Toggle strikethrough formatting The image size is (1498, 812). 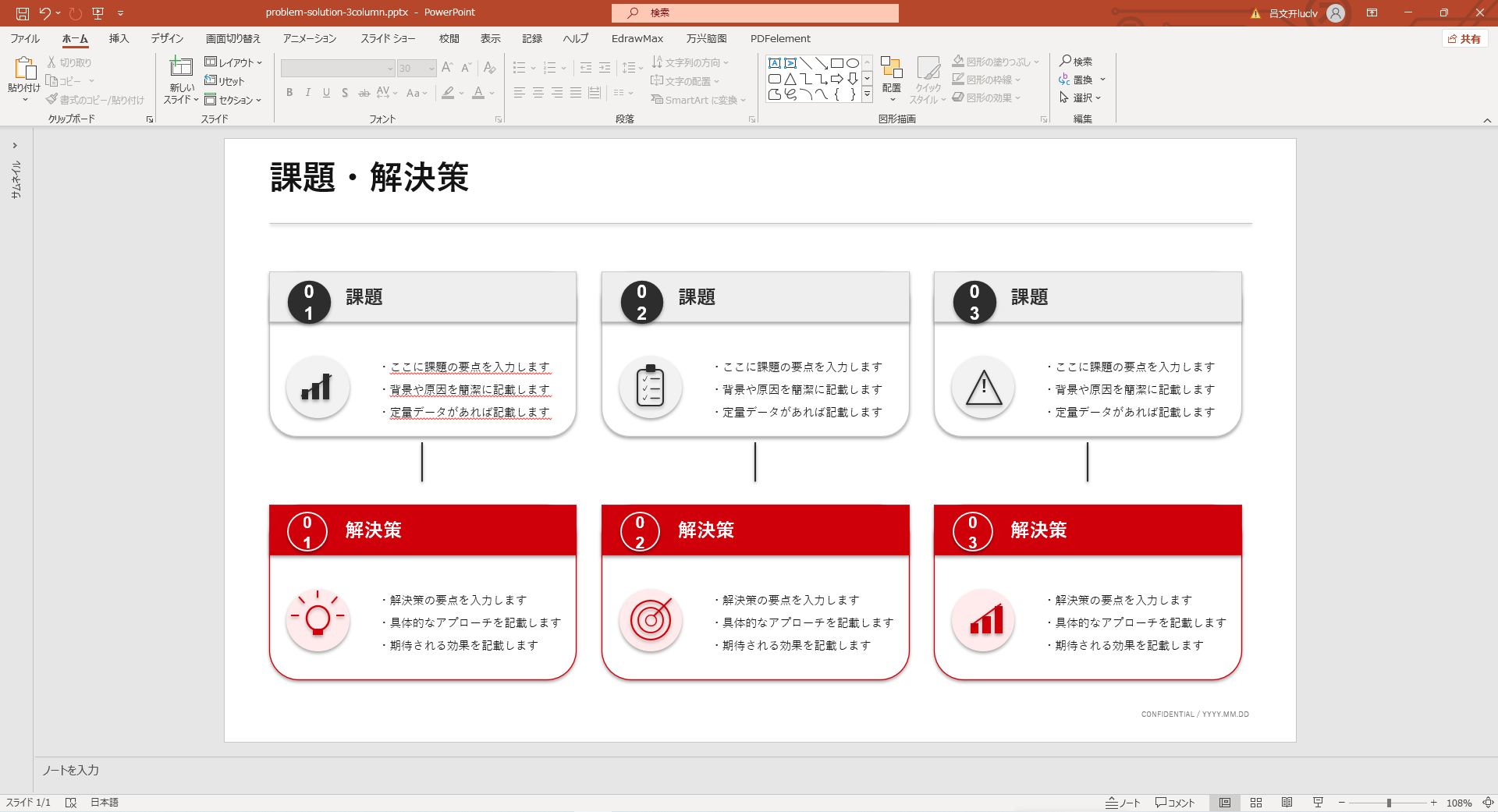pos(364,93)
